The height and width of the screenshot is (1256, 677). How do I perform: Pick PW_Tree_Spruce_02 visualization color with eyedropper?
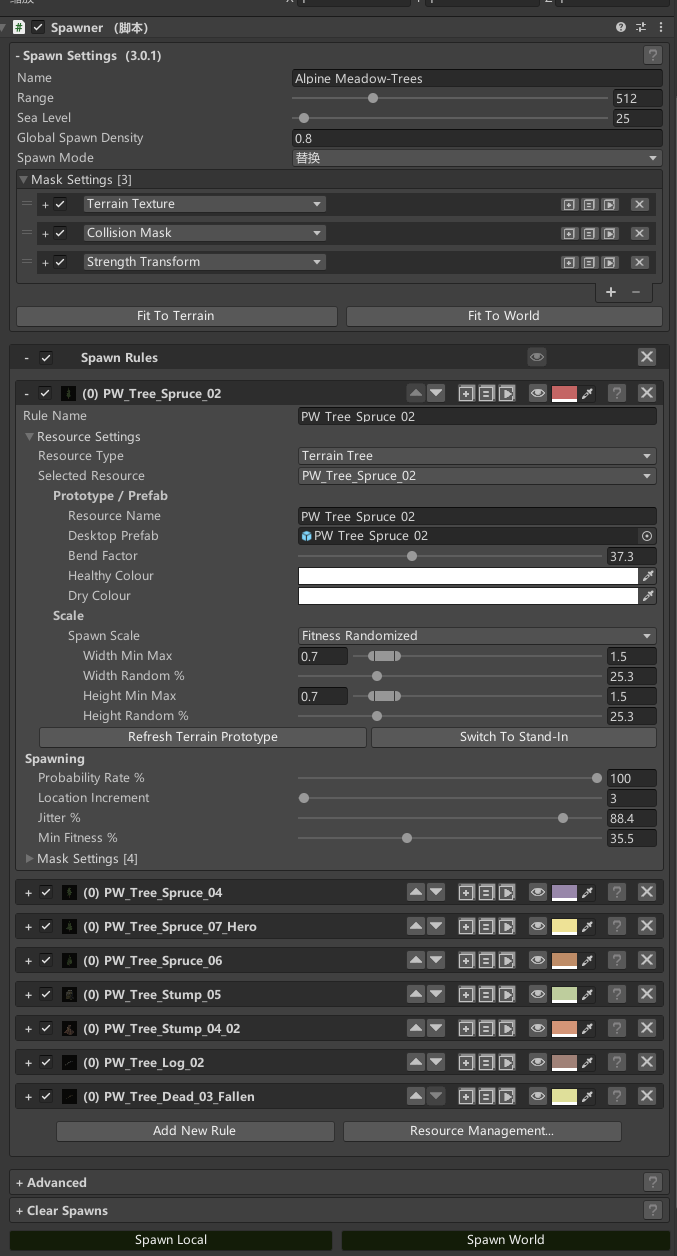[587, 393]
